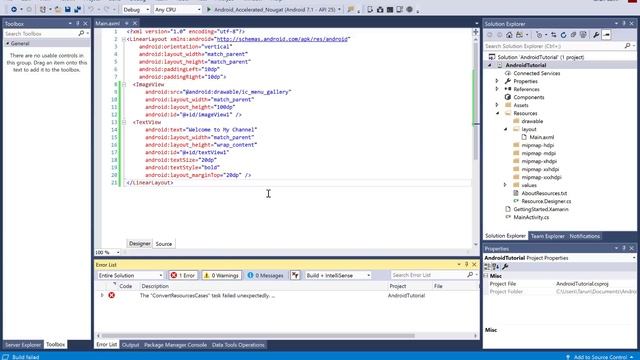
Task: Open the Debug configuration dropdown
Action: tap(136, 9)
